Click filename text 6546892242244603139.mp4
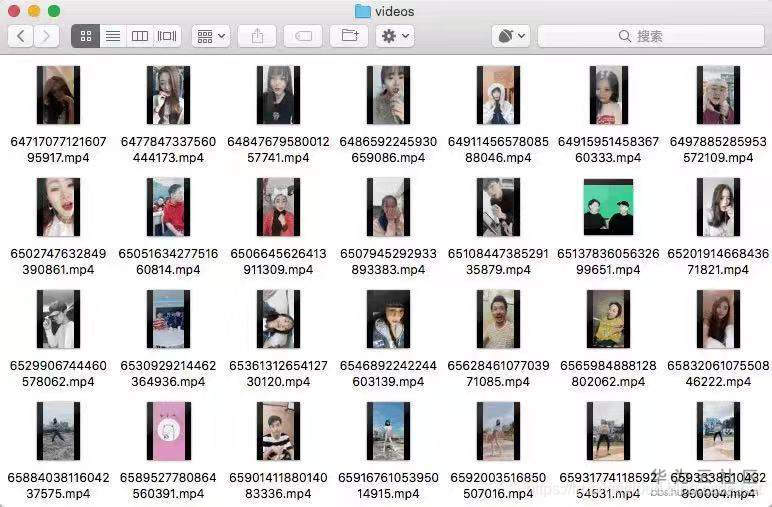This screenshot has width=772, height=507. (388, 374)
